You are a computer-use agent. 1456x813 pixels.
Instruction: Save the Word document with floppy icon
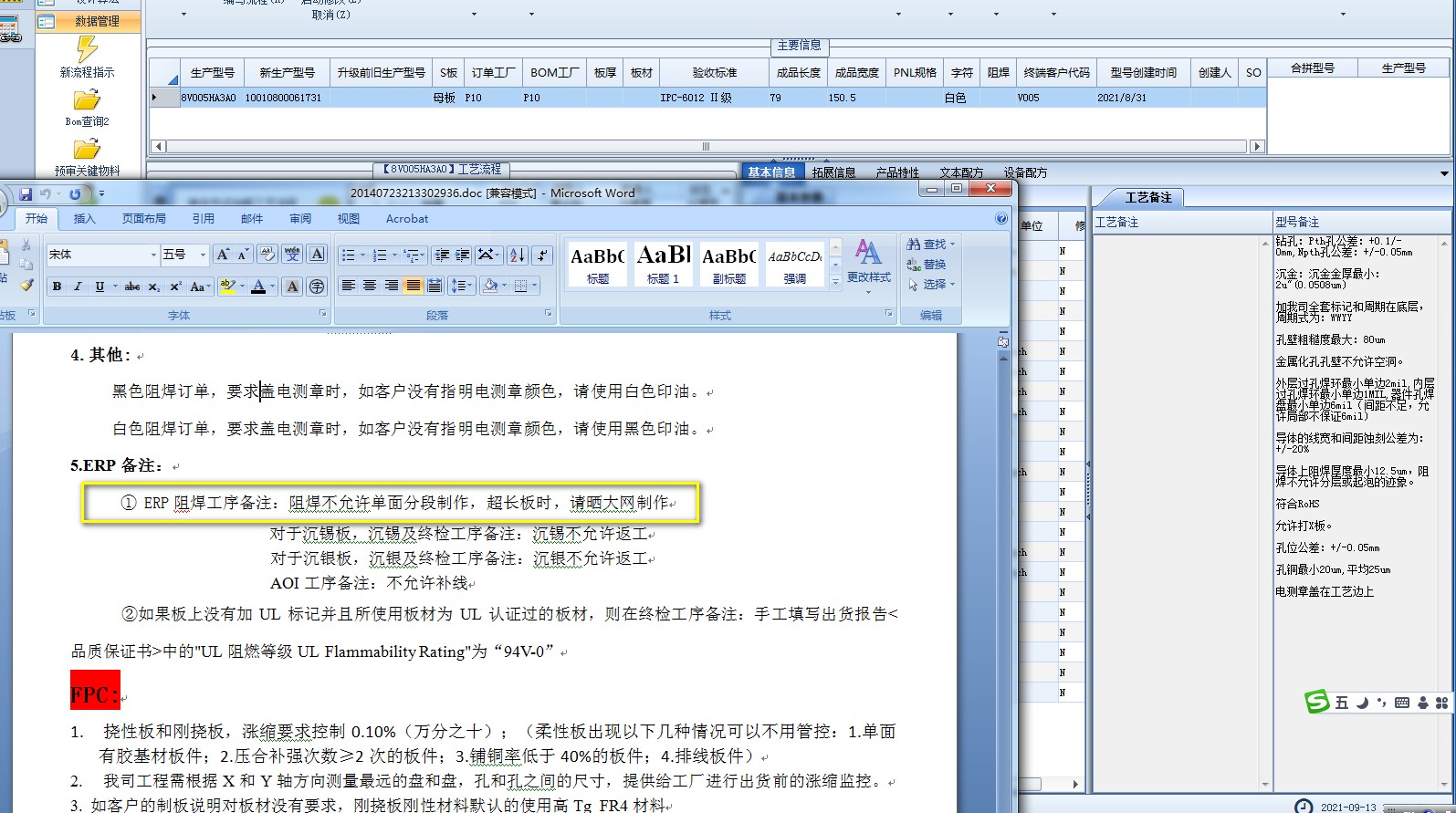pyautogui.click(x=26, y=193)
